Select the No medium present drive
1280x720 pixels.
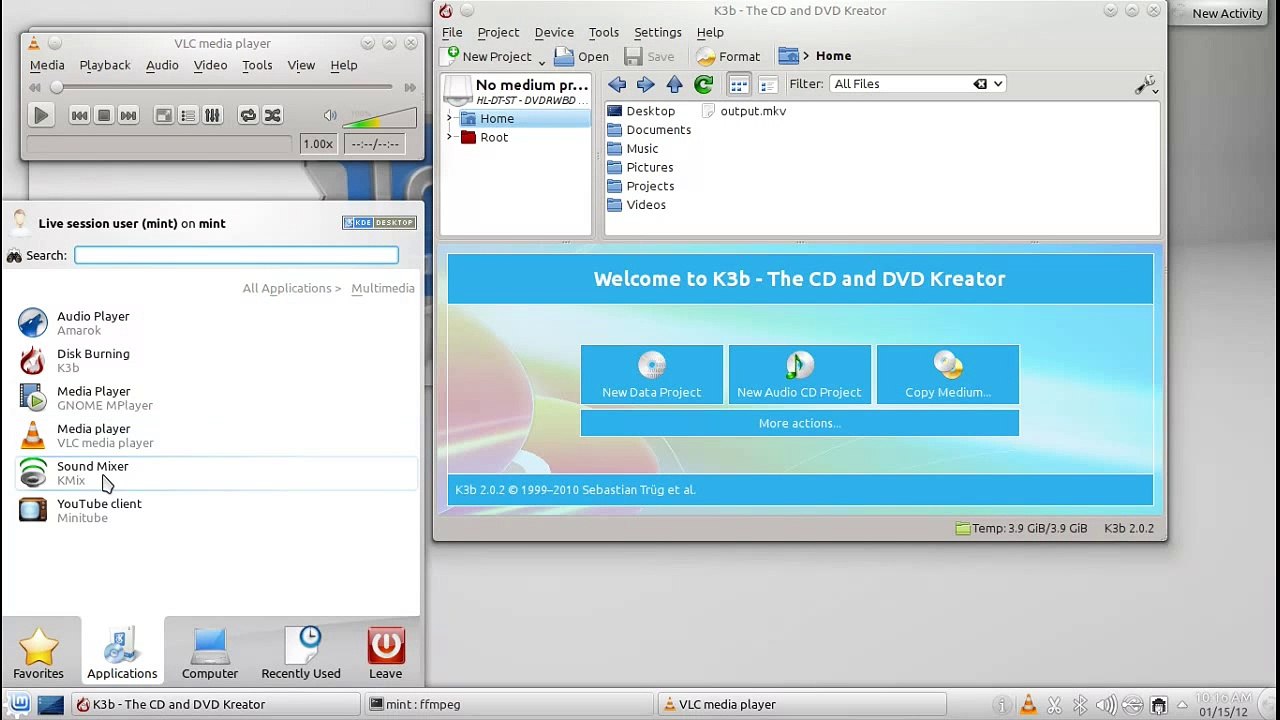[516, 91]
